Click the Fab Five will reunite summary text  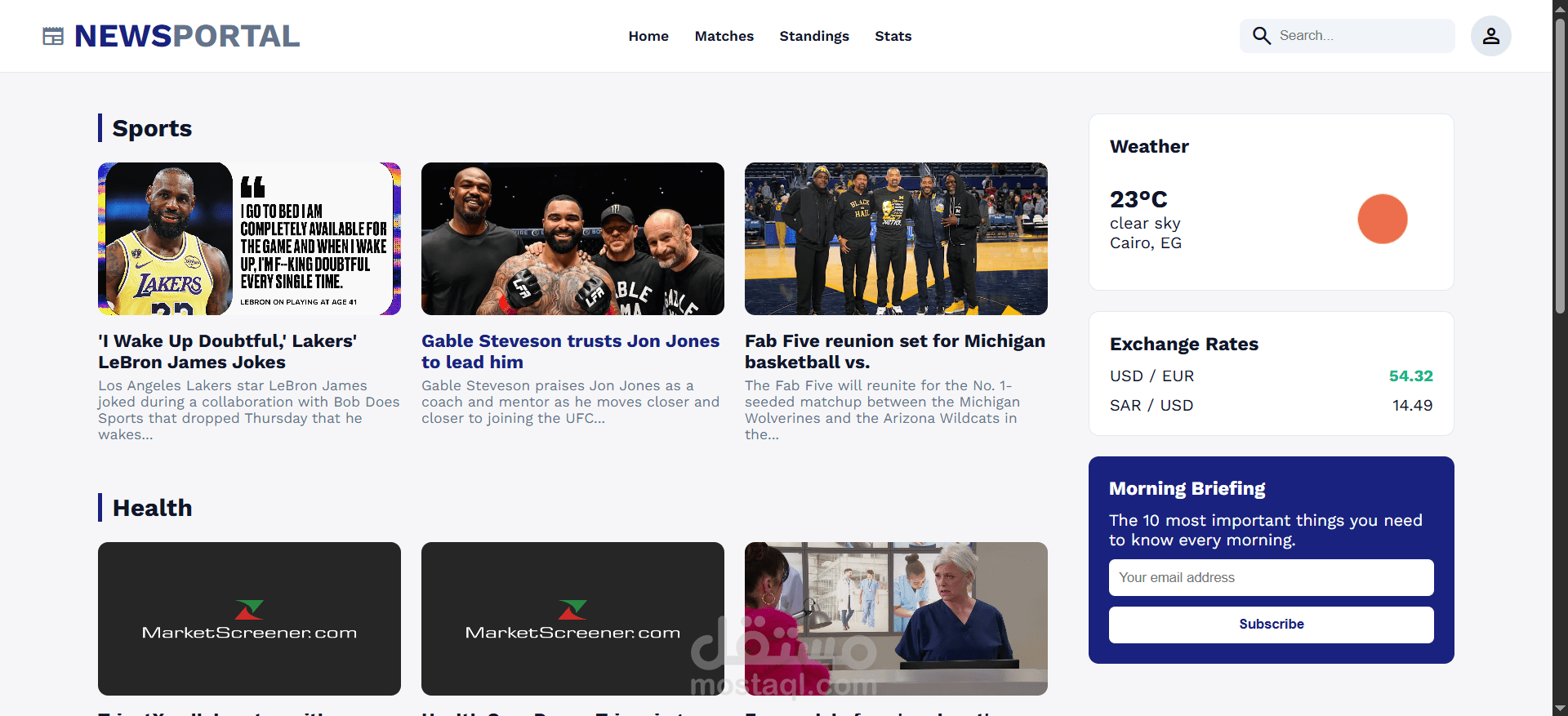882,410
